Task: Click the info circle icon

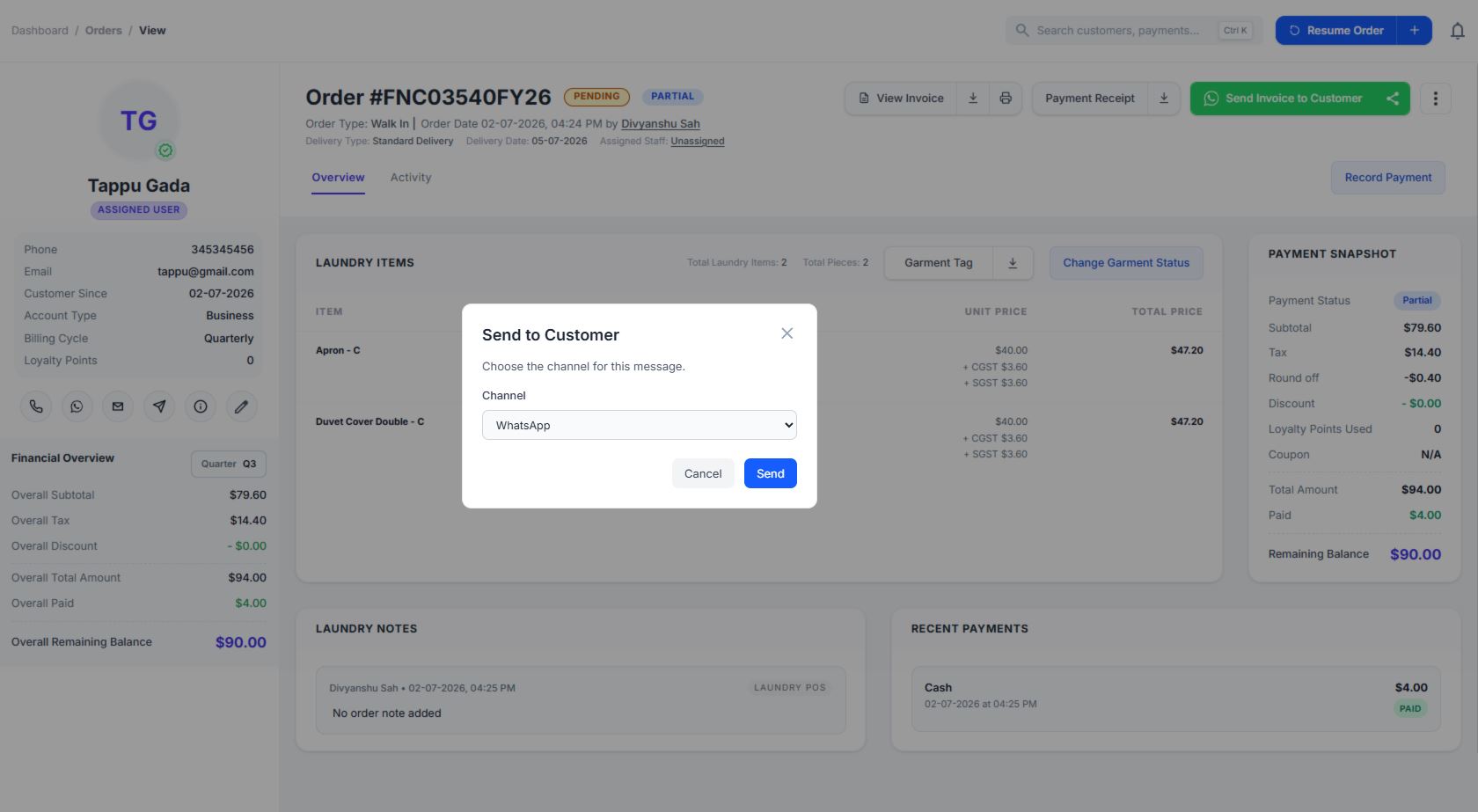Action: [x=201, y=406]
